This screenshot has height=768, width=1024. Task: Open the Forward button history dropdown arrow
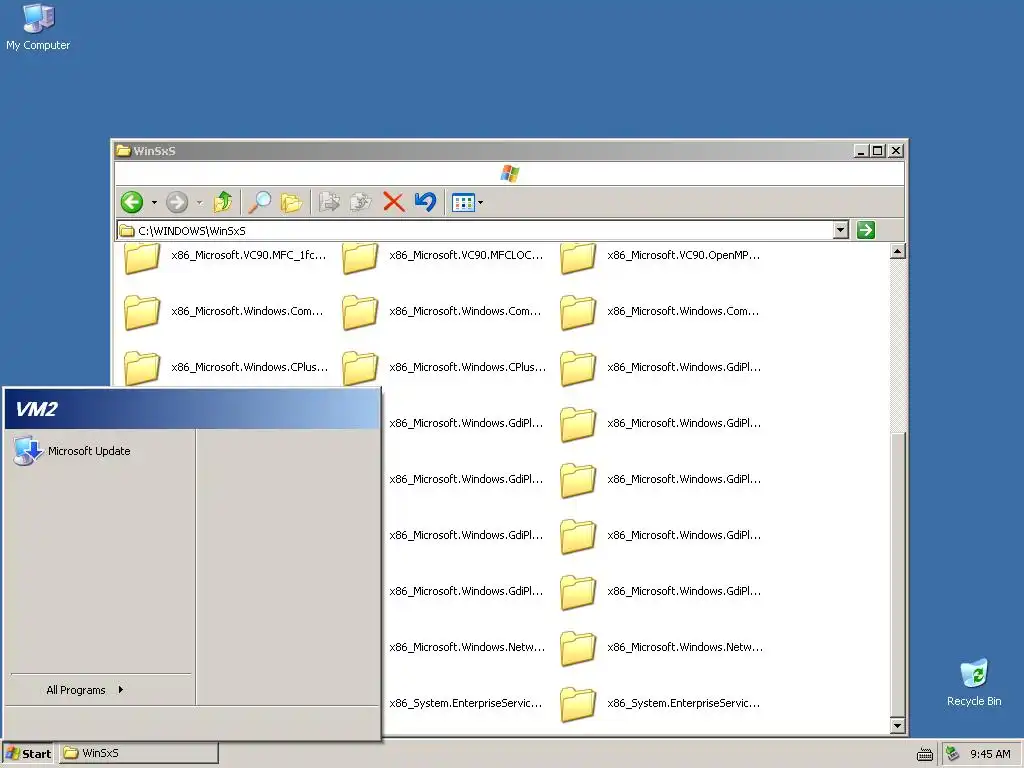[200, 202]
